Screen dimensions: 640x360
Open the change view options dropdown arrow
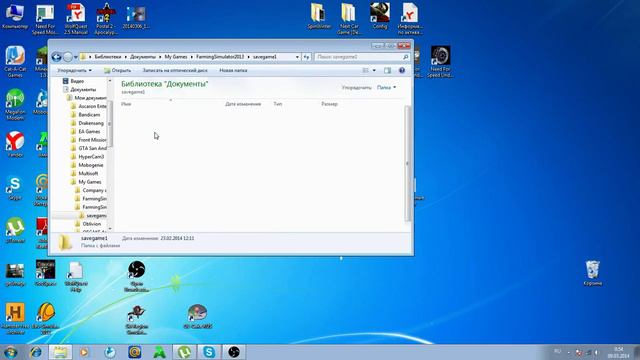coord(374,71)
